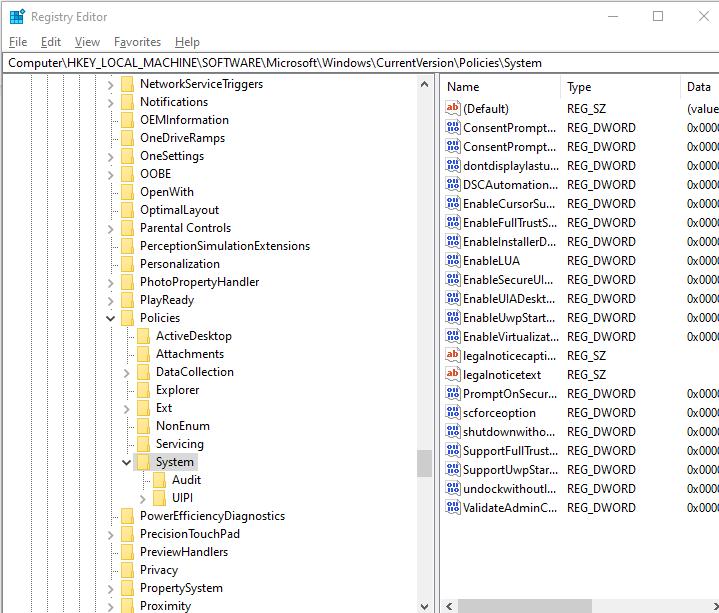Click the folder icon of the OOBE key
This screenshot has height=613, width=719.
click(x=127, y=174)
